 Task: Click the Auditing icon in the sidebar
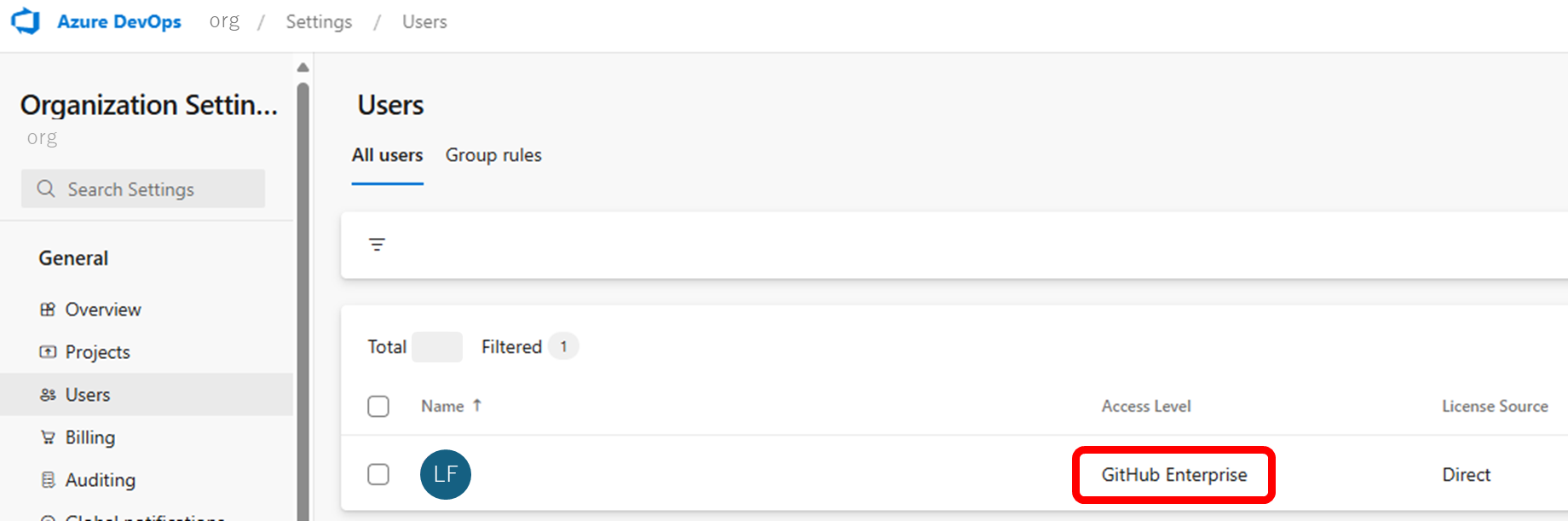pyautogui.click(x=48, y=480)
